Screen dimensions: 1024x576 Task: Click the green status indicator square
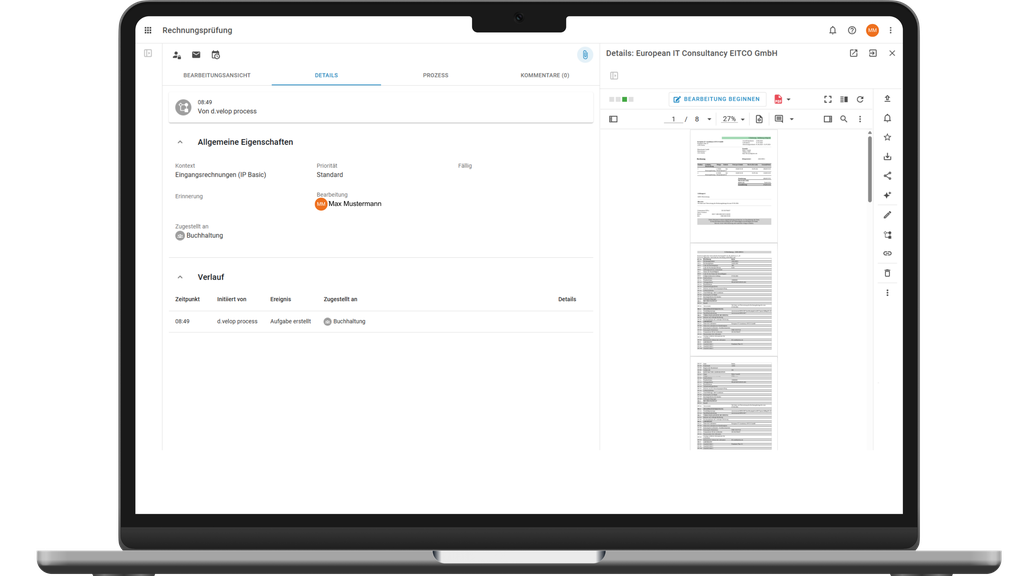click(625, 99)
